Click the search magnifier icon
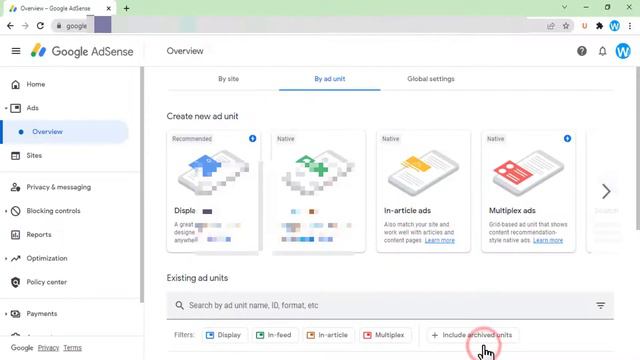Viewport: 640px width, 360px height. (180, 305)
